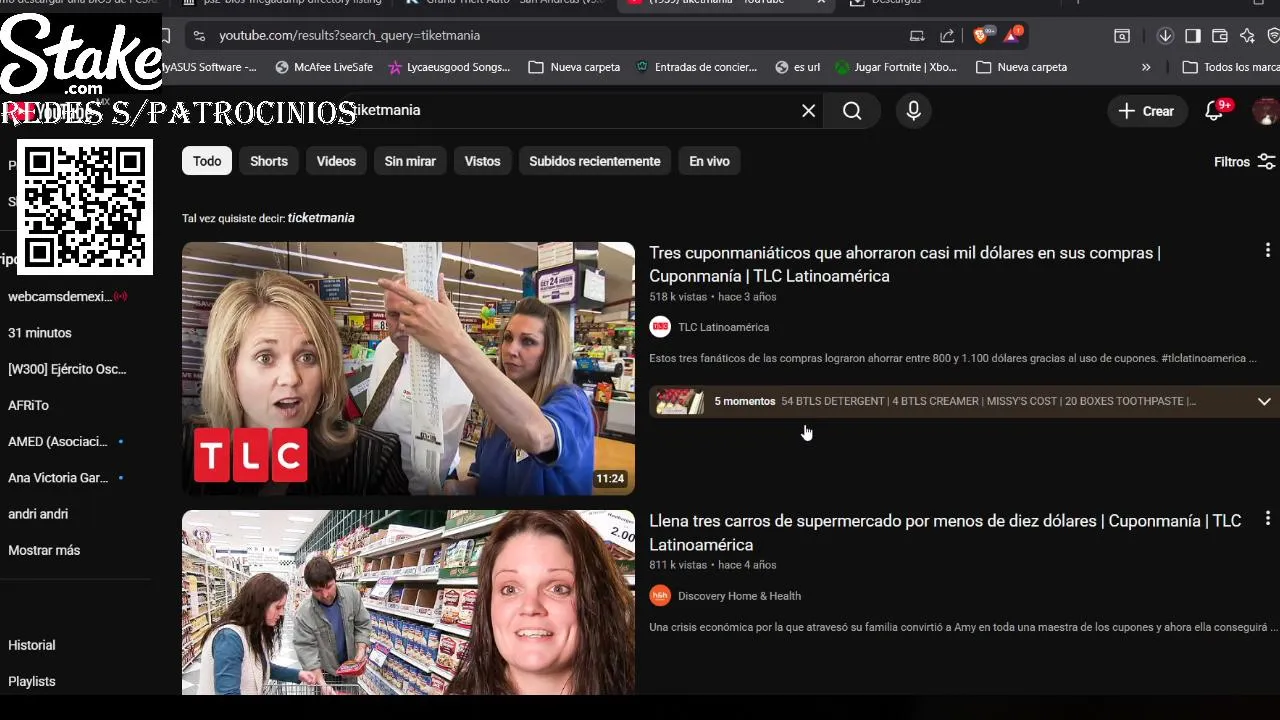The width and height of the screenshot is (1280, 720).
Task: Open McAfee LiveSafe bookmark
Action: [x=324, y=67]
